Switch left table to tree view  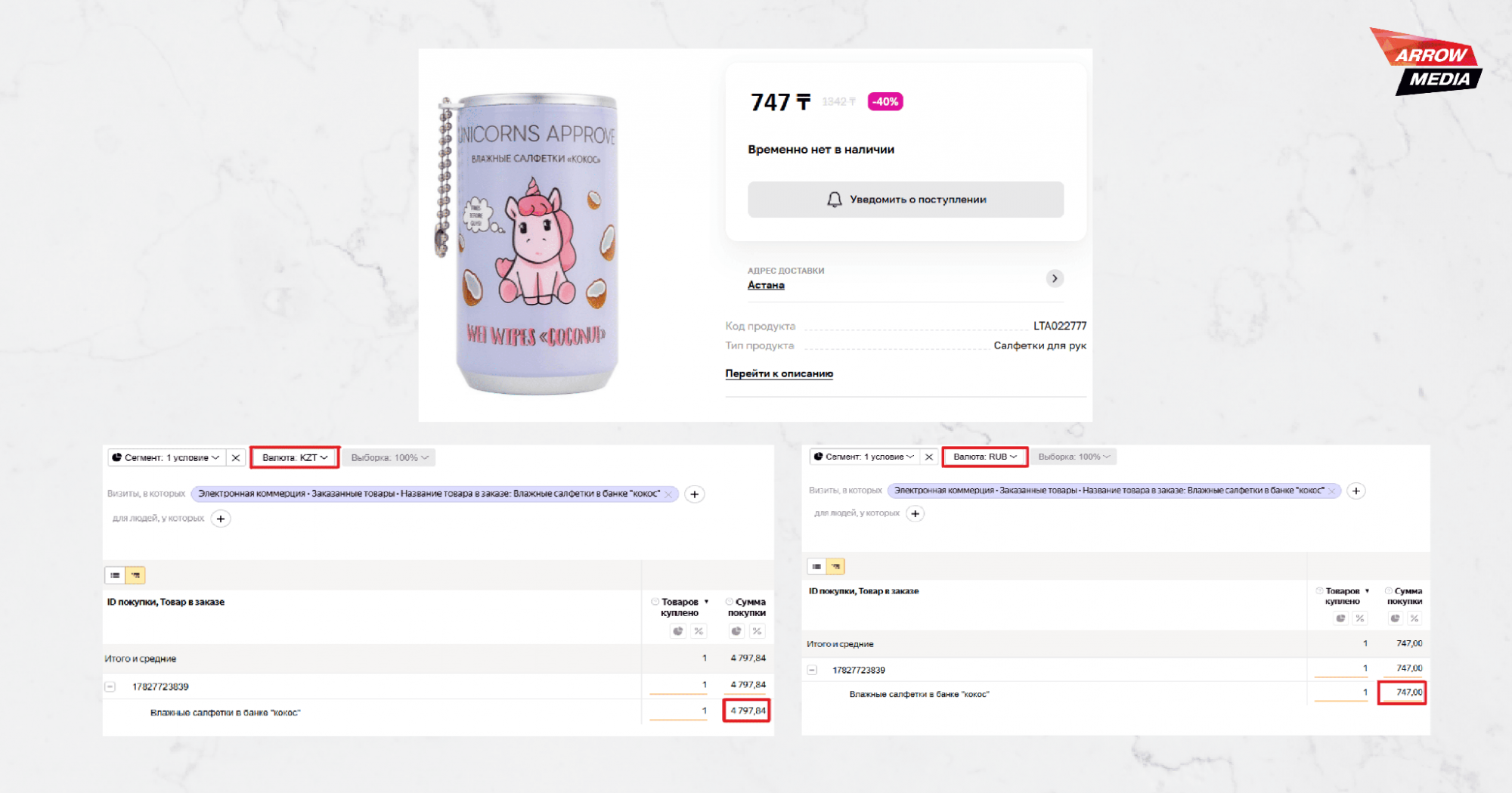tap(135, 575)
